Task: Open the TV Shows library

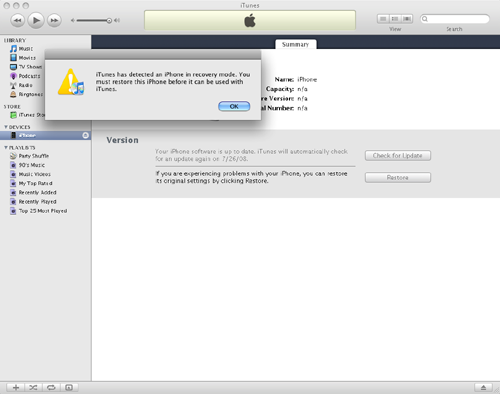Action: 26,67
